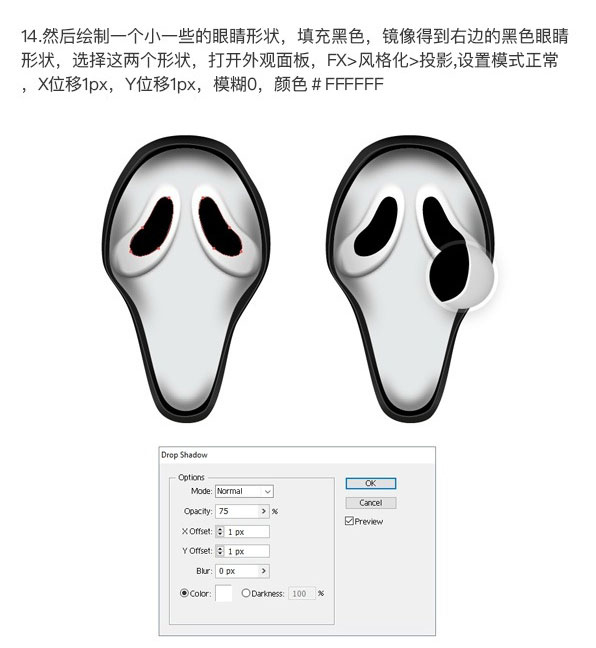
Task: Click OK in Drop Shadow dialog
Action: pos(371,483)
